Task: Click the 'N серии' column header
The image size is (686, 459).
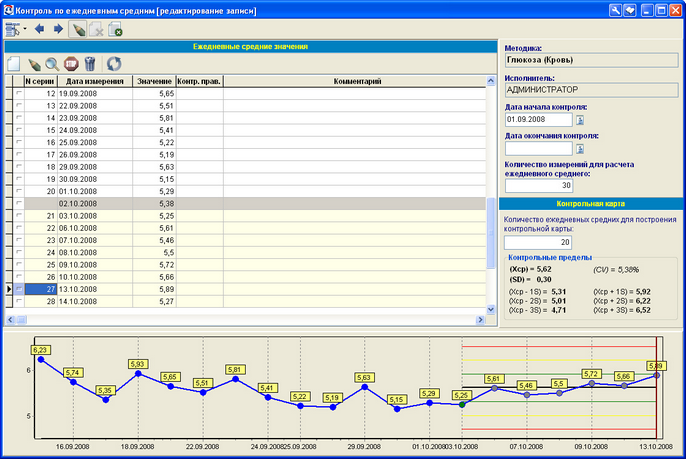Action: point(40,81)
